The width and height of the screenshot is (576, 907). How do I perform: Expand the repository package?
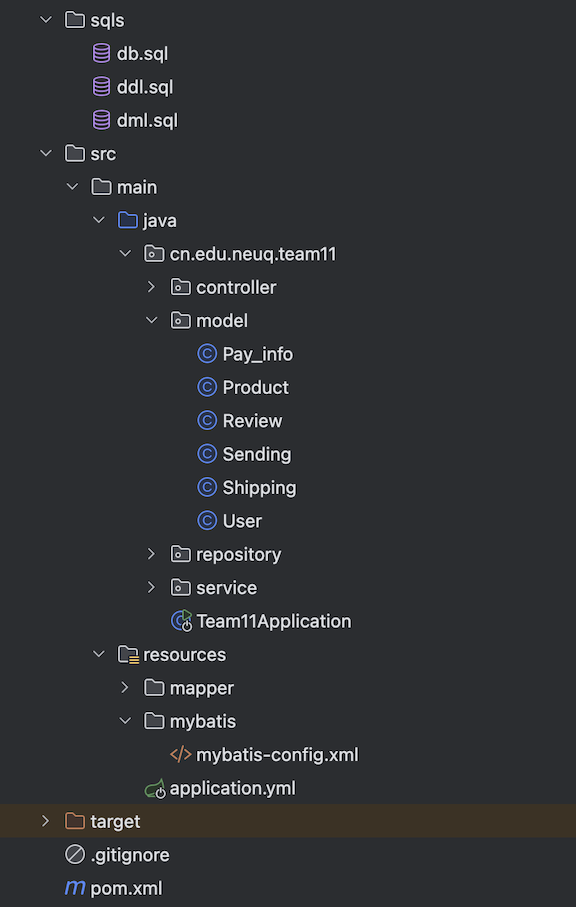(151, 554)
